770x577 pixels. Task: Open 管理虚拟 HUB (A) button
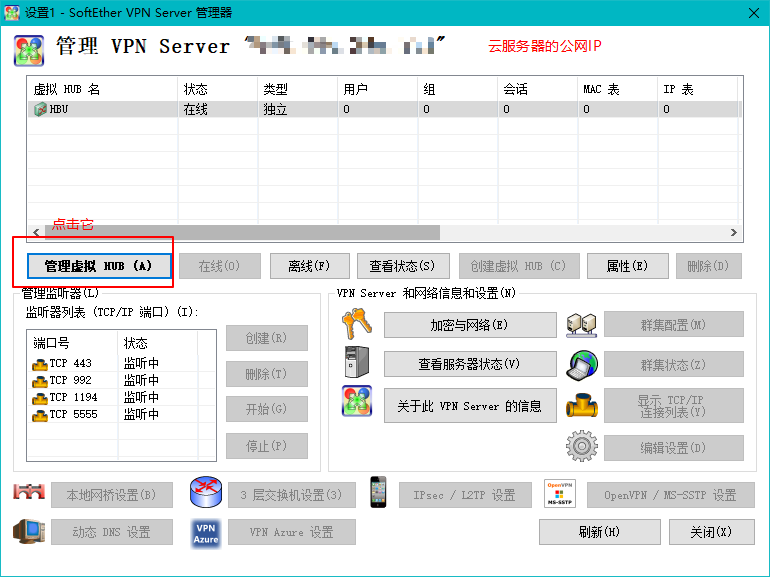click(x=99, y=266)
